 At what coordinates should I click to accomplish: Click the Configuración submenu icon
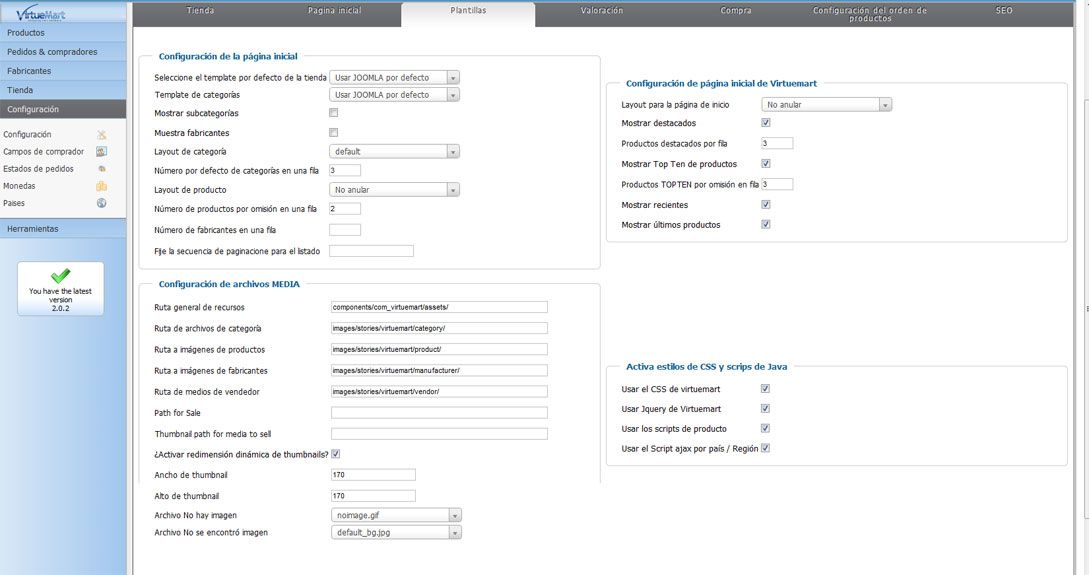(x=101, y=135)
